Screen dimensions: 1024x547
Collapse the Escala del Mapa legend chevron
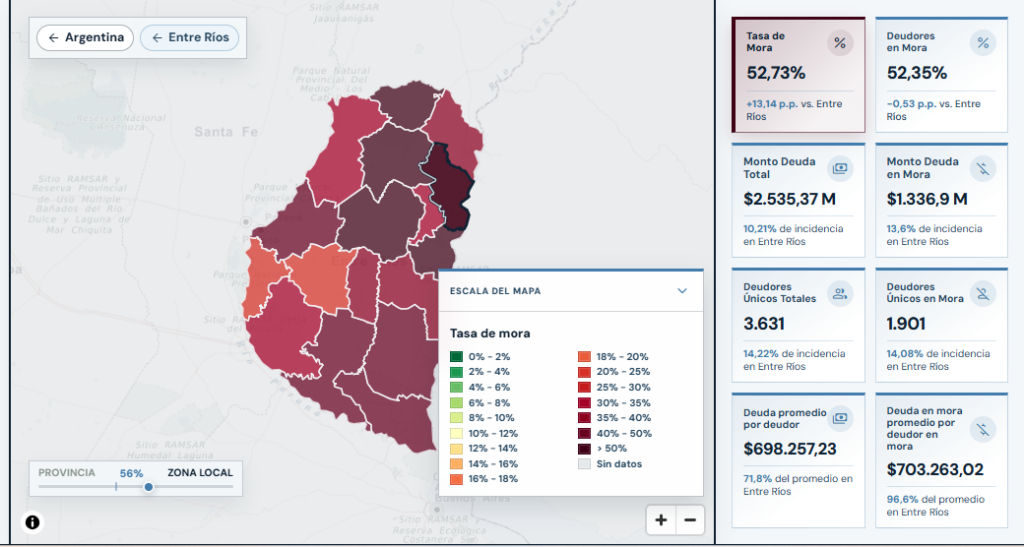pos(682,290)
